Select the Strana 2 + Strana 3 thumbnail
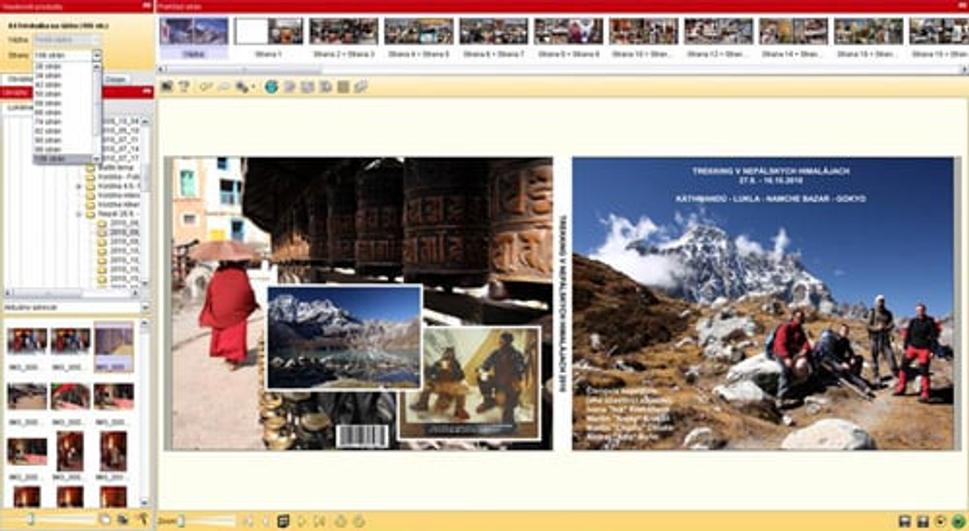This screenshot has height=531, width=969. pyautogui.click(x=344, y=37)
